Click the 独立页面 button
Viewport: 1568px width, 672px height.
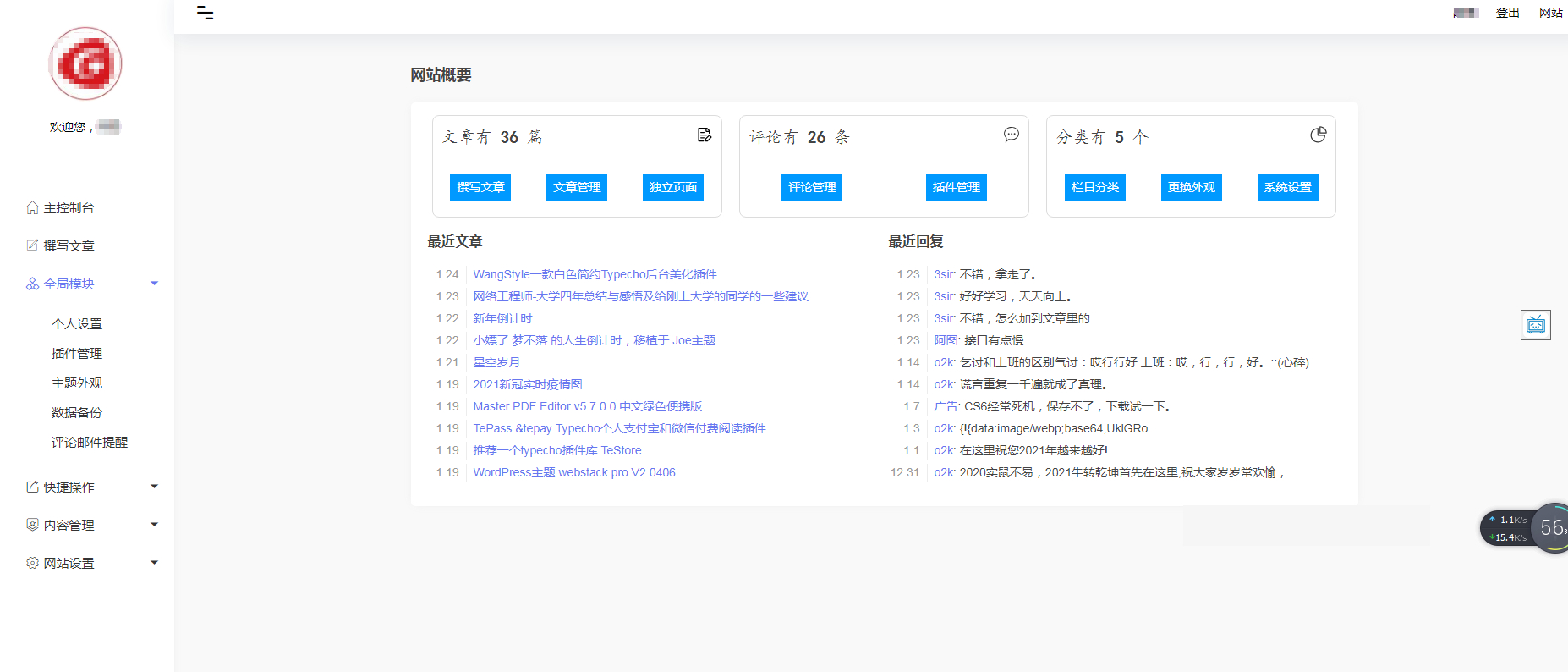(673, 187)
